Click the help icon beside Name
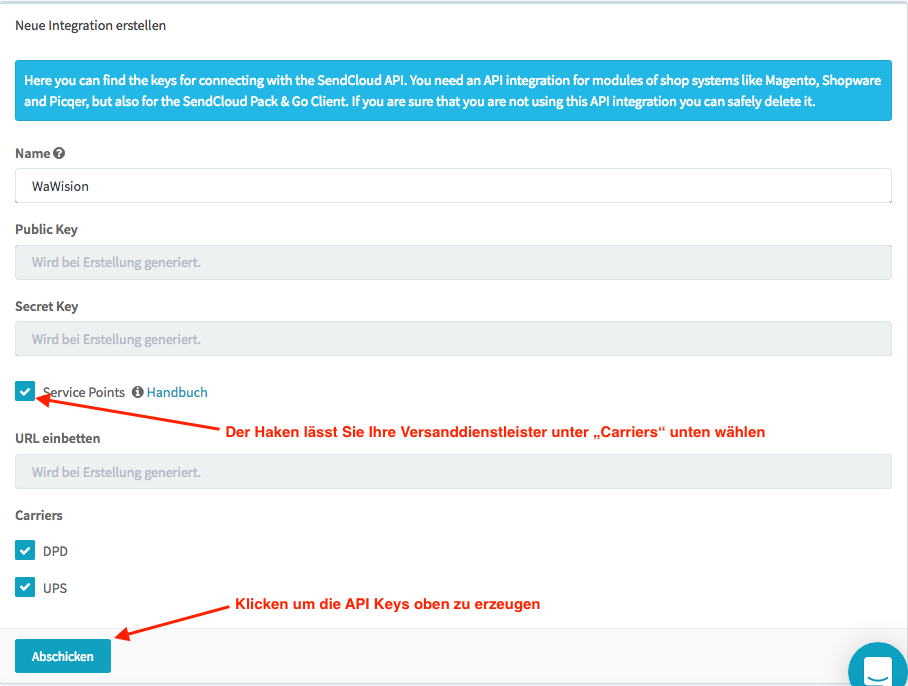Image resolution: width=908 pixels, height=686 pixels. (59, 154)
